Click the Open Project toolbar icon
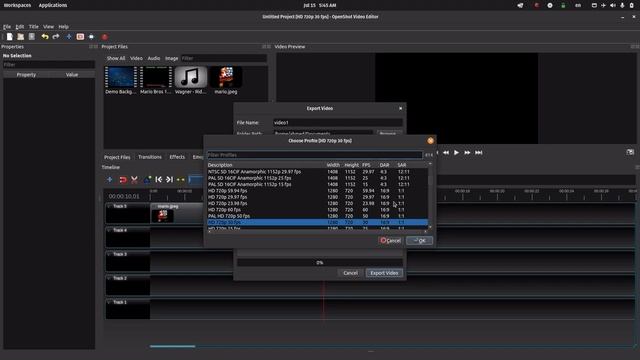640x360 pixels. coord(20,37)
